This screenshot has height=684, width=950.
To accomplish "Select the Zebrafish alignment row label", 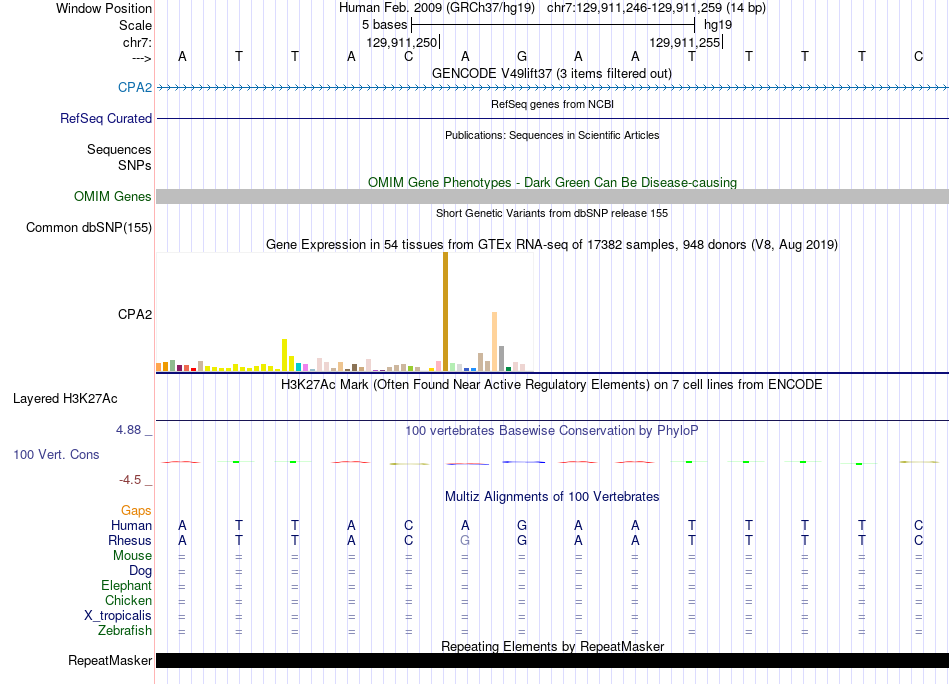I will [124, 630].
